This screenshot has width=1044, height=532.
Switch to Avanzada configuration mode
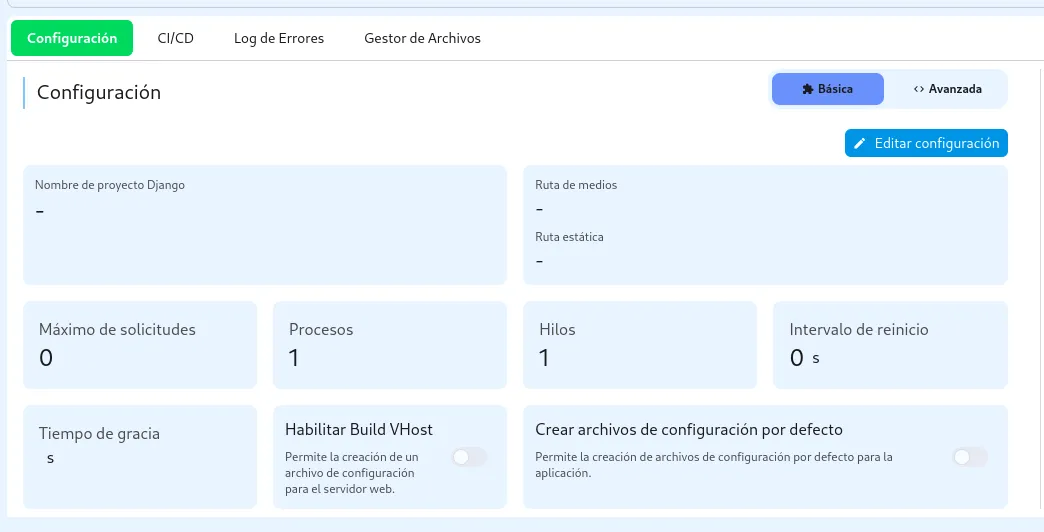click(x=947, y=89)
